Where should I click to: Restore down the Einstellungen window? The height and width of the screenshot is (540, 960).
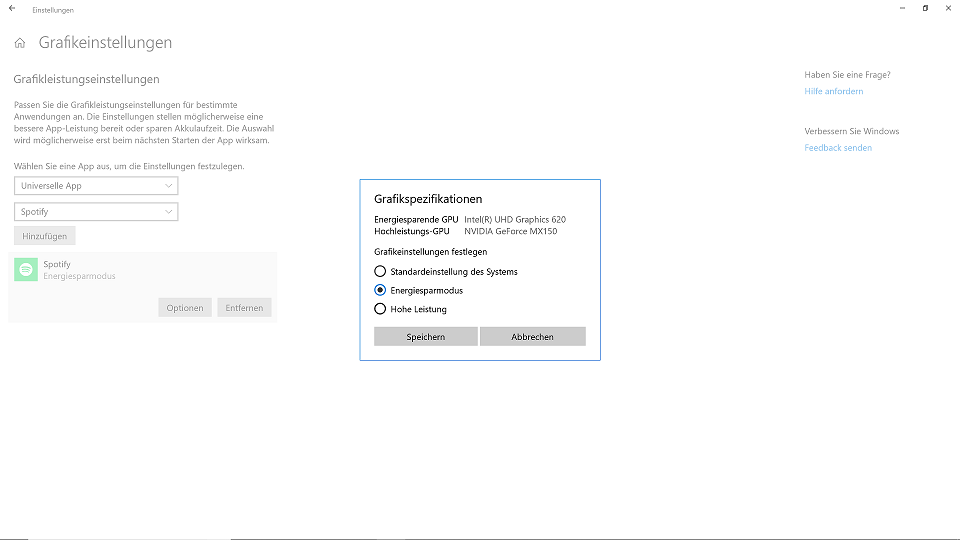(x=925, y=9)
